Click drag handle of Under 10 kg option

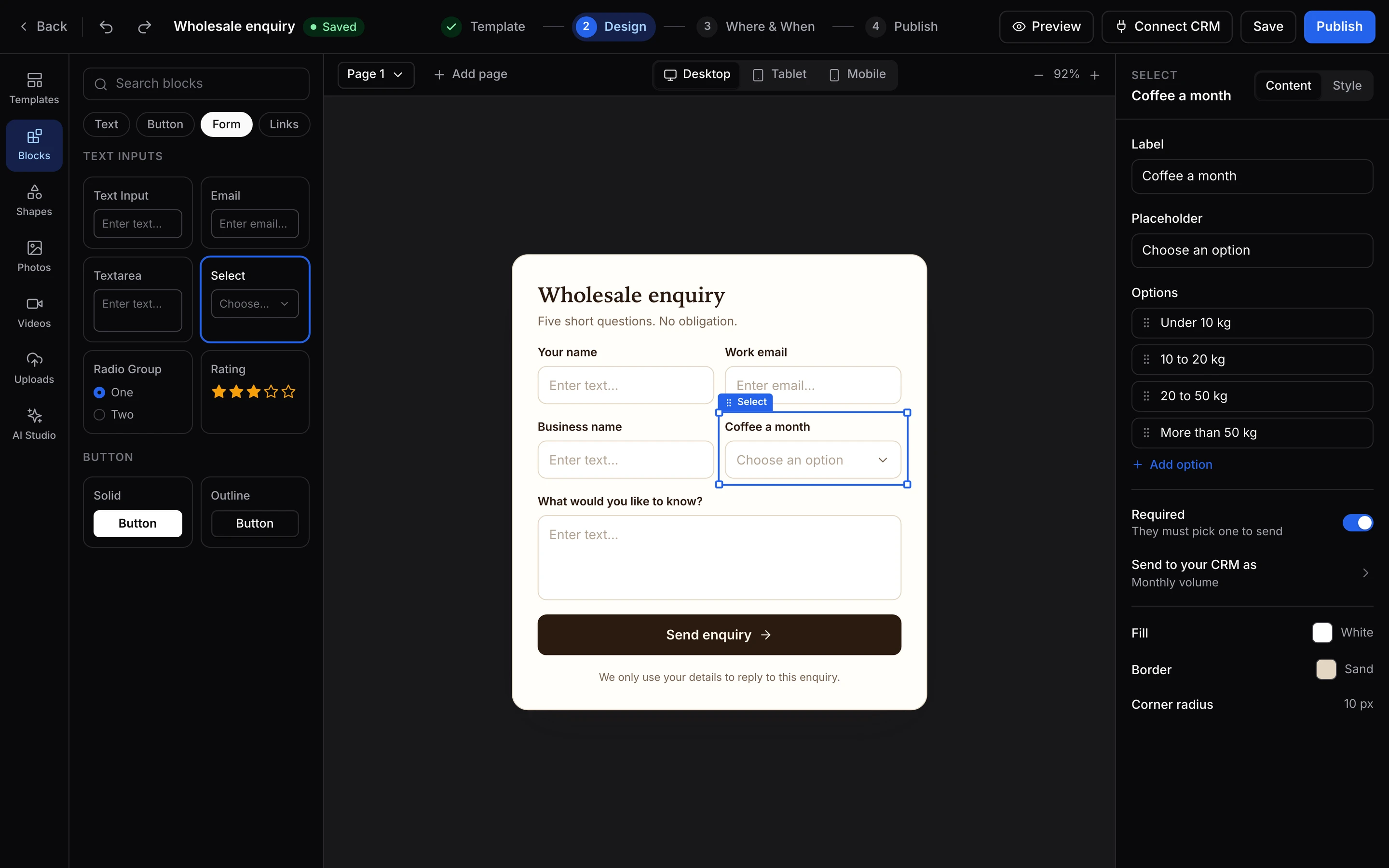(1146, 323)
